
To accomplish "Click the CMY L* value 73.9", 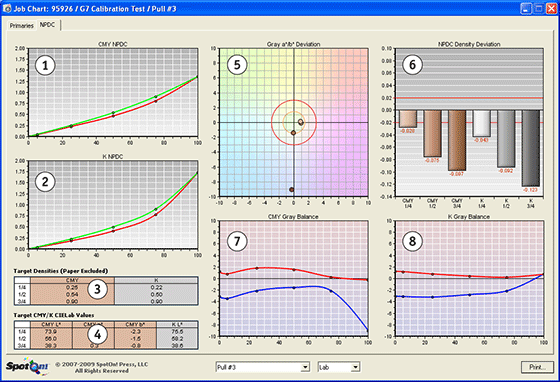I will pyautogui.click(x=51, y=332).
